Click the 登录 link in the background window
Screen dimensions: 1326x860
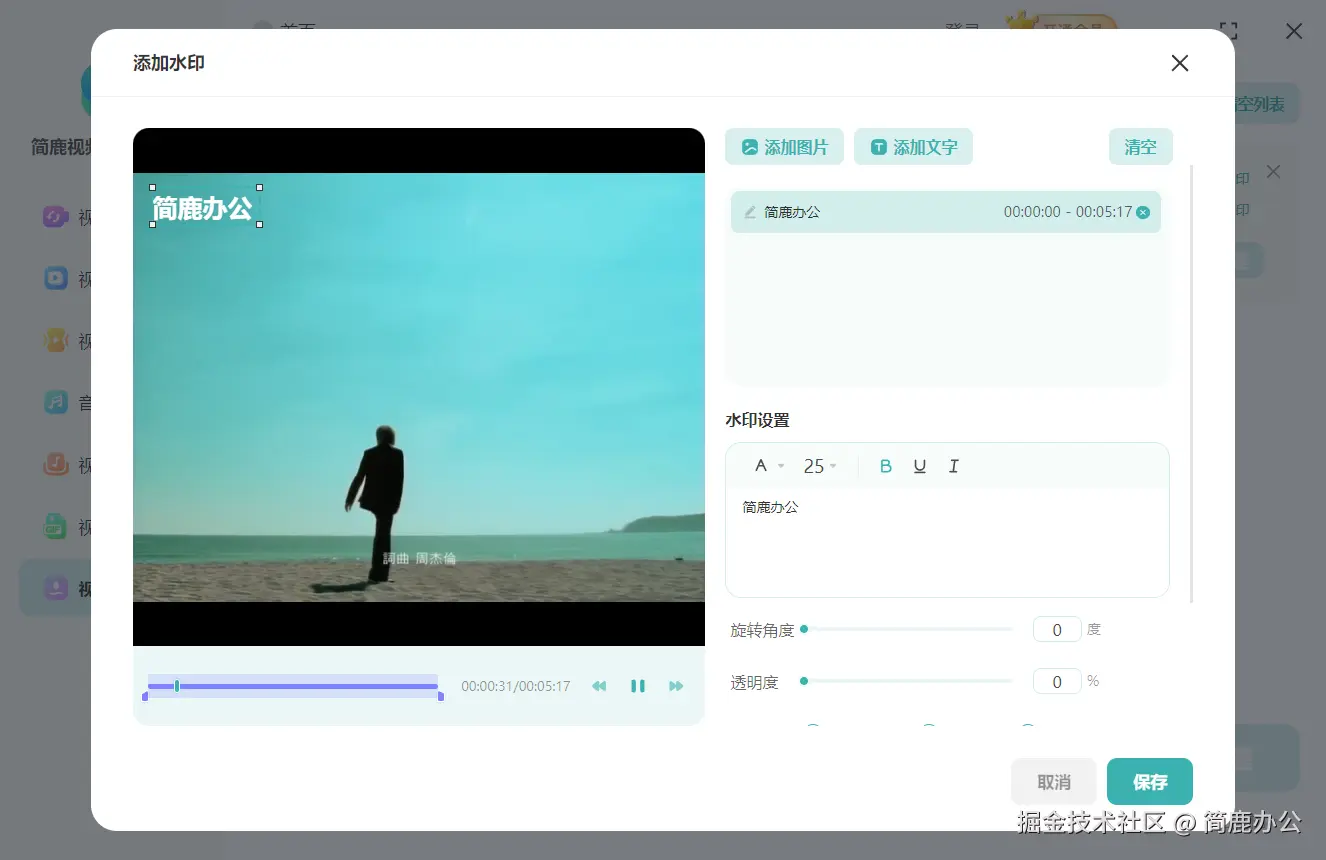(x=961, y=28)
